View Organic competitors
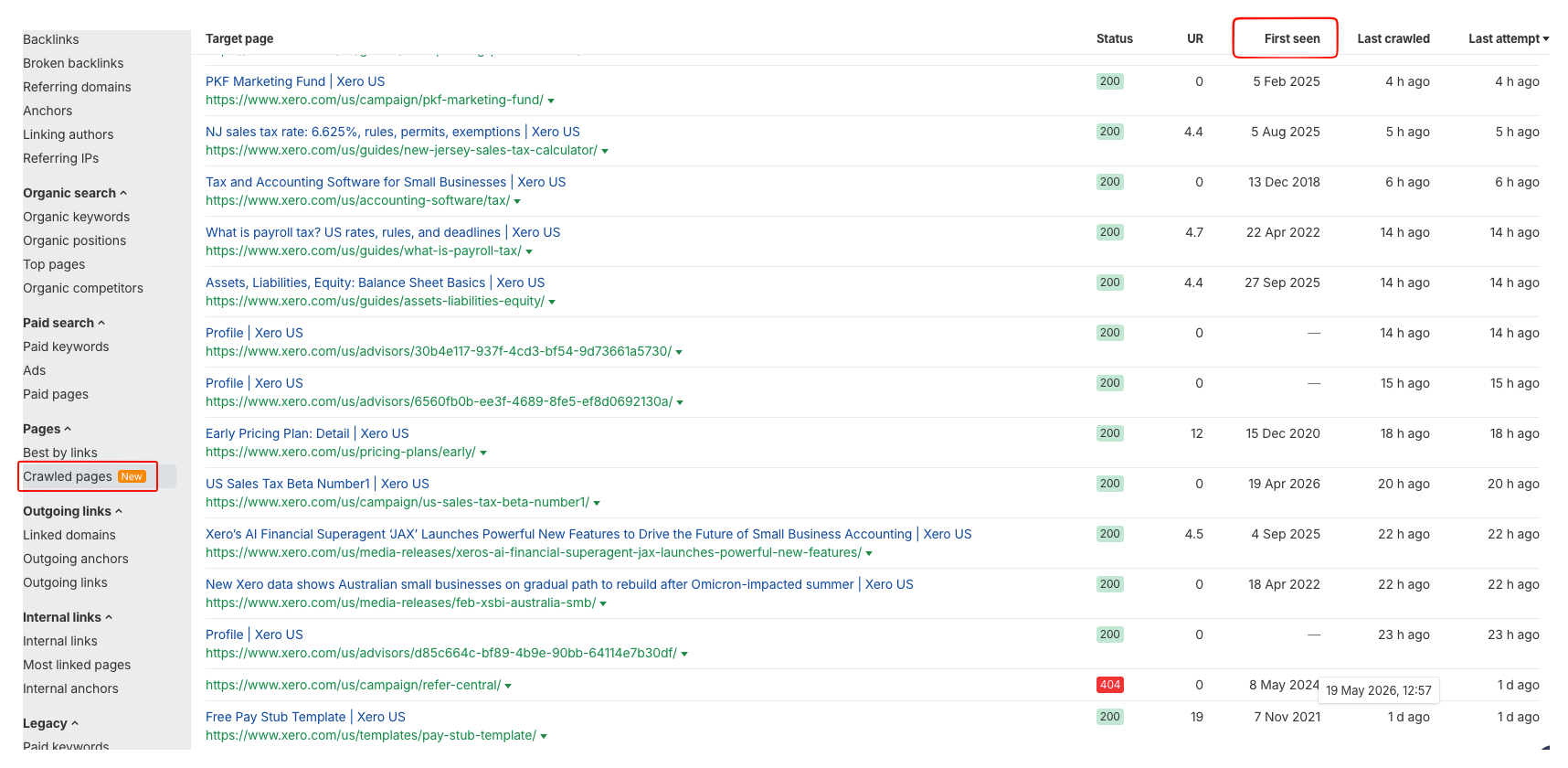Screen dimensions: 1568x768 pyautogui.click(x=83, y=288)
